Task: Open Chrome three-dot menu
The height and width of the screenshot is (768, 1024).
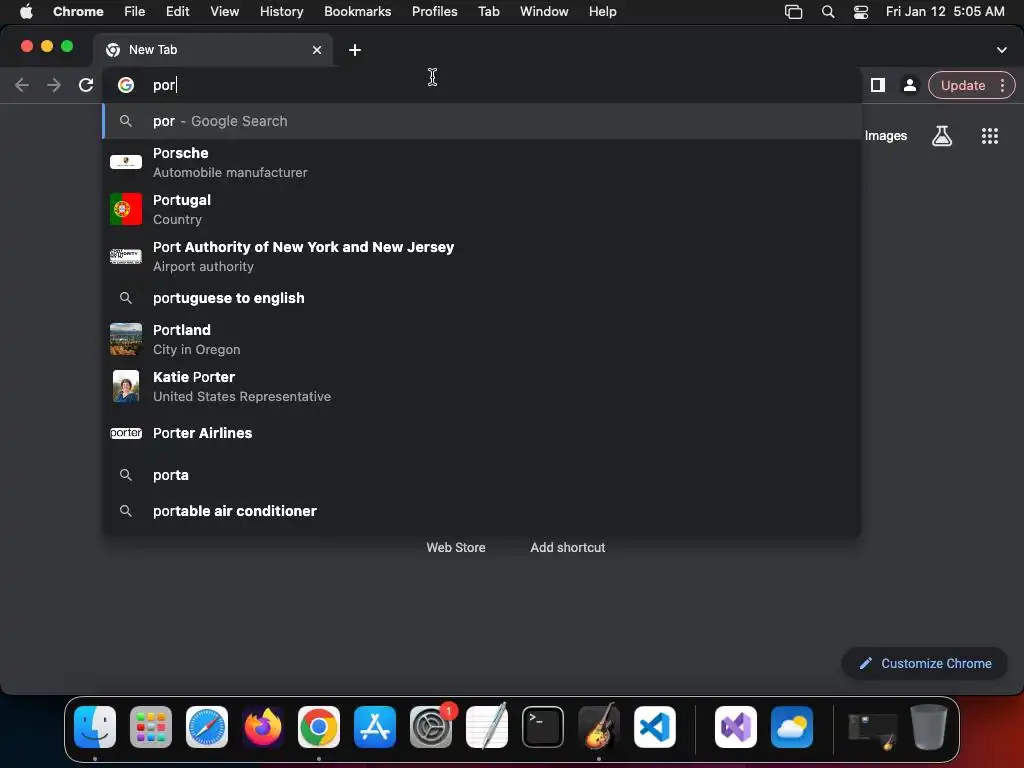Action: pos(1002,85)
